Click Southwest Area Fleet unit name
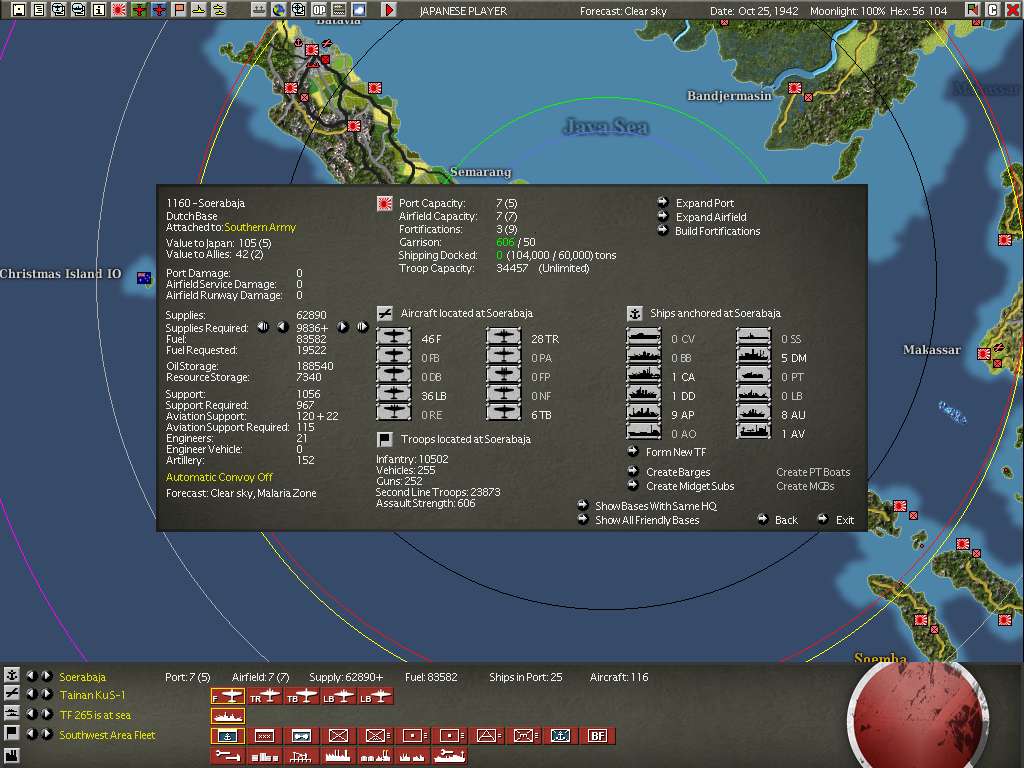 tap(107, 735)
